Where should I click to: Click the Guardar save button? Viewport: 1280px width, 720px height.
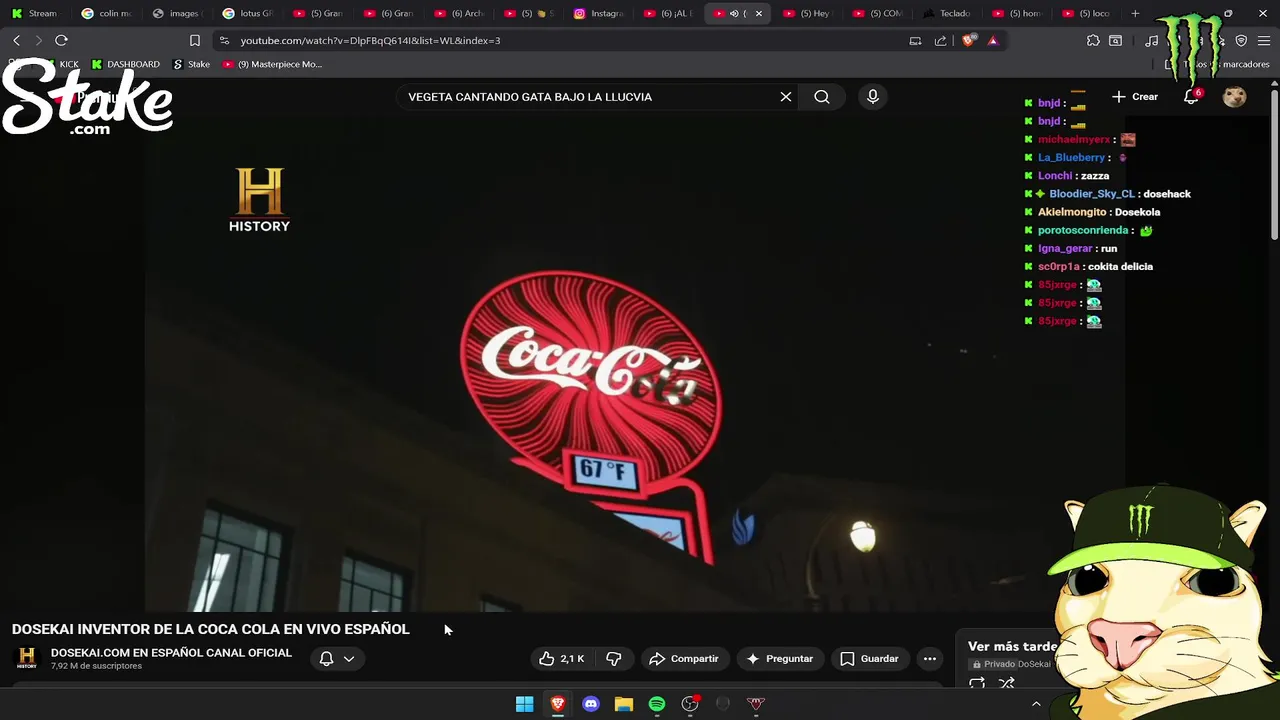869,659
